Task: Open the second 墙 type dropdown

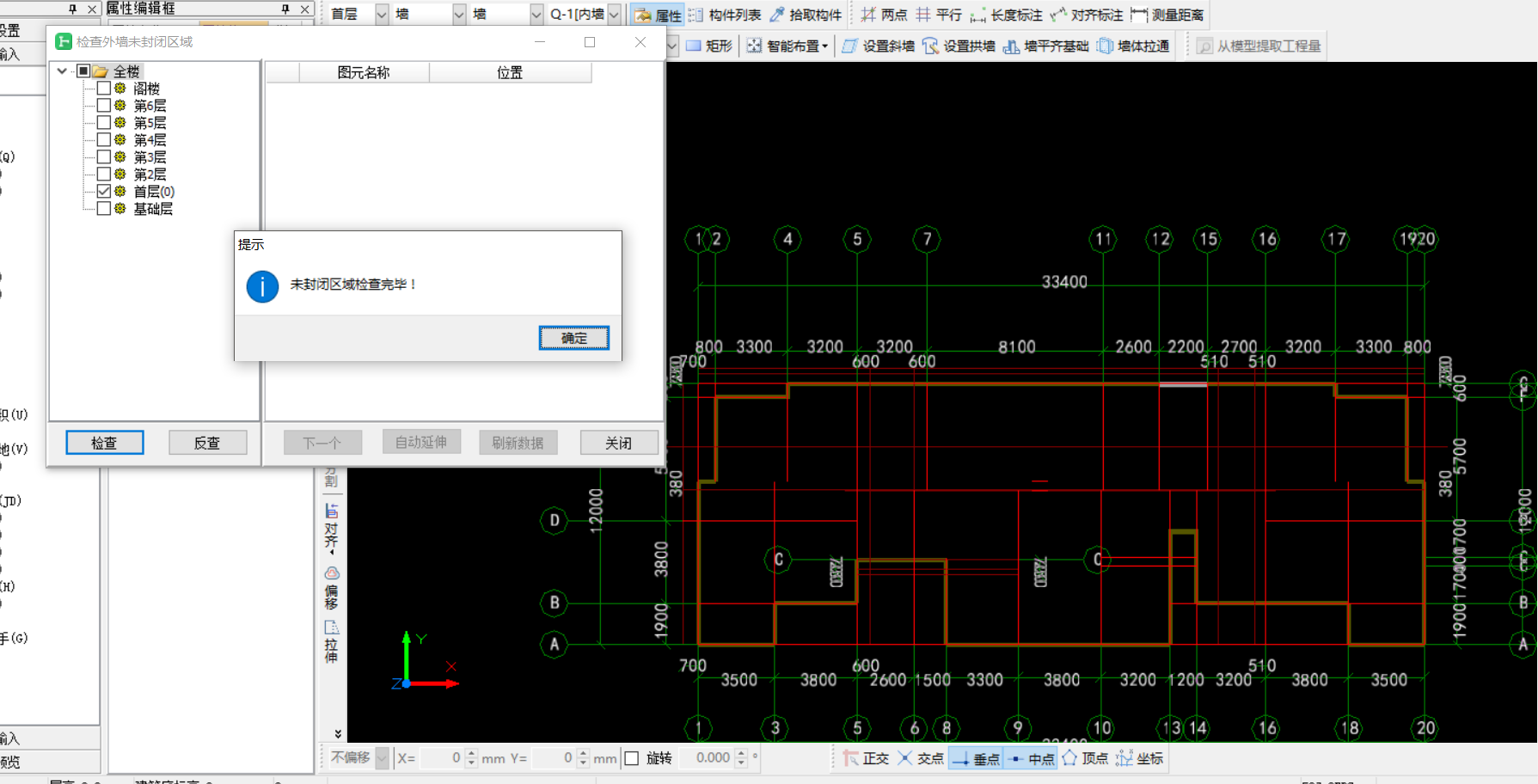Action: click(536, 15)
